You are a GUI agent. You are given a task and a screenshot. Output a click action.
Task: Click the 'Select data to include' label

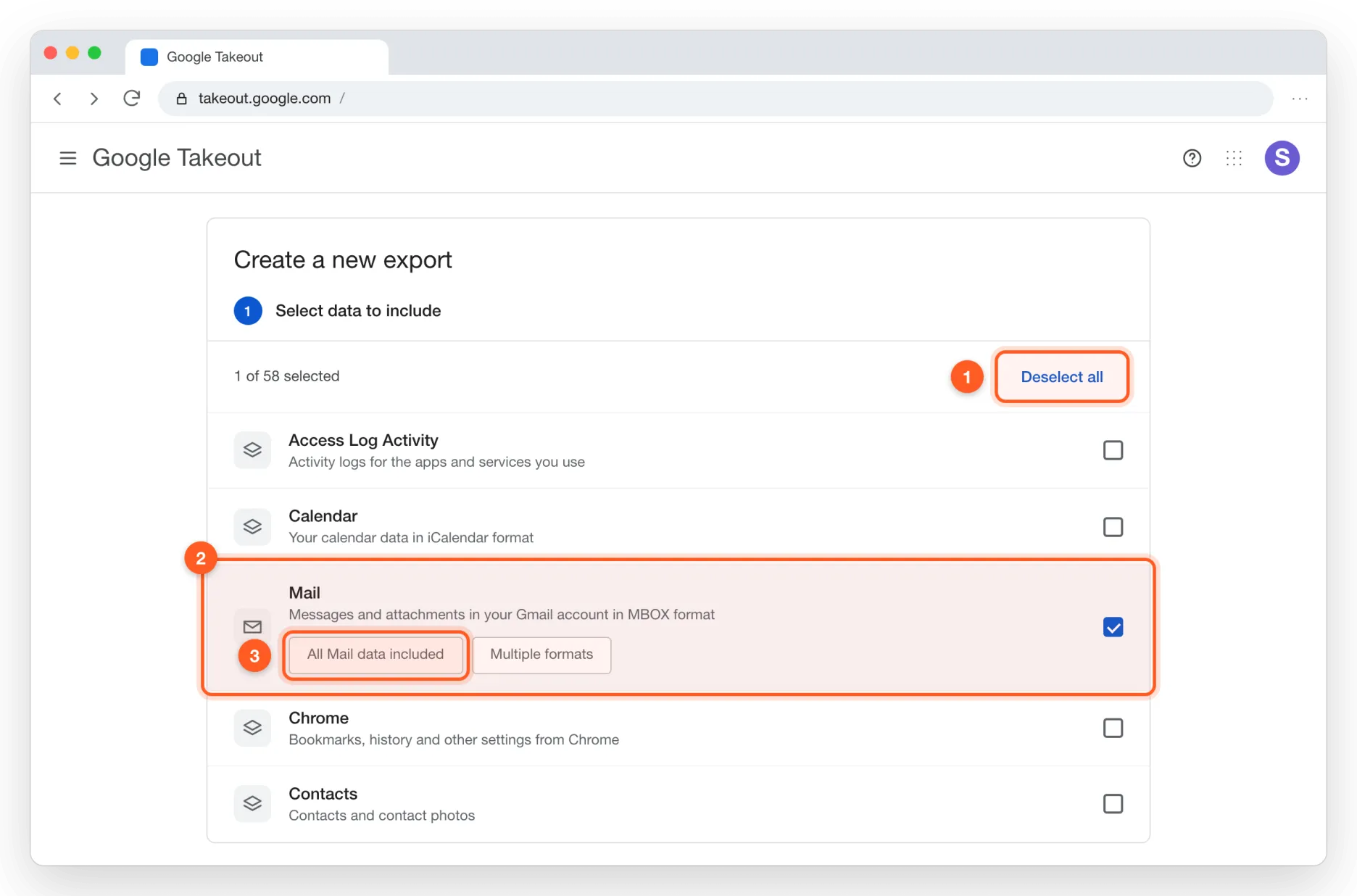[358, 311]
